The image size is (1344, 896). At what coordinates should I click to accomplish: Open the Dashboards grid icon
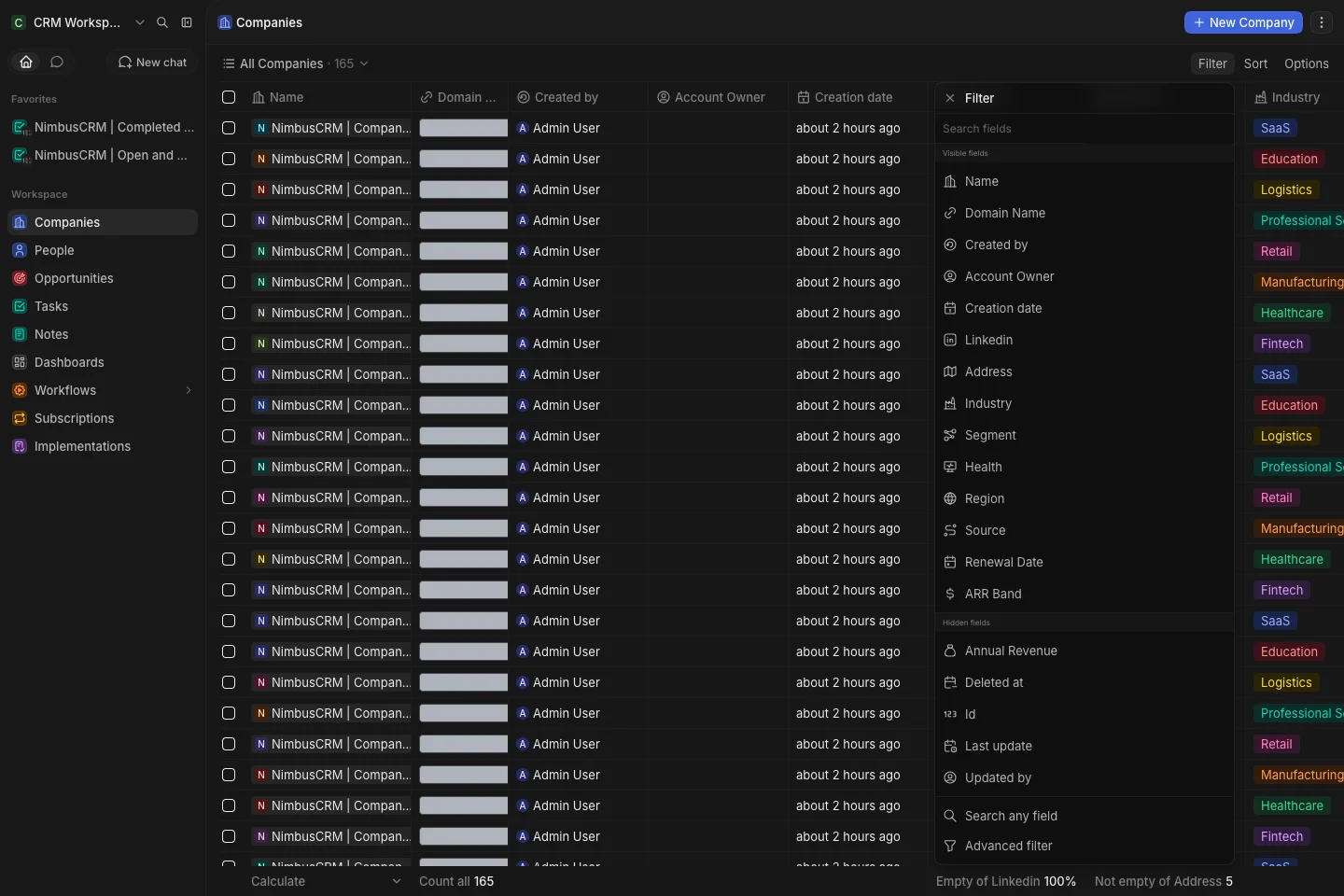pos(20,362)
